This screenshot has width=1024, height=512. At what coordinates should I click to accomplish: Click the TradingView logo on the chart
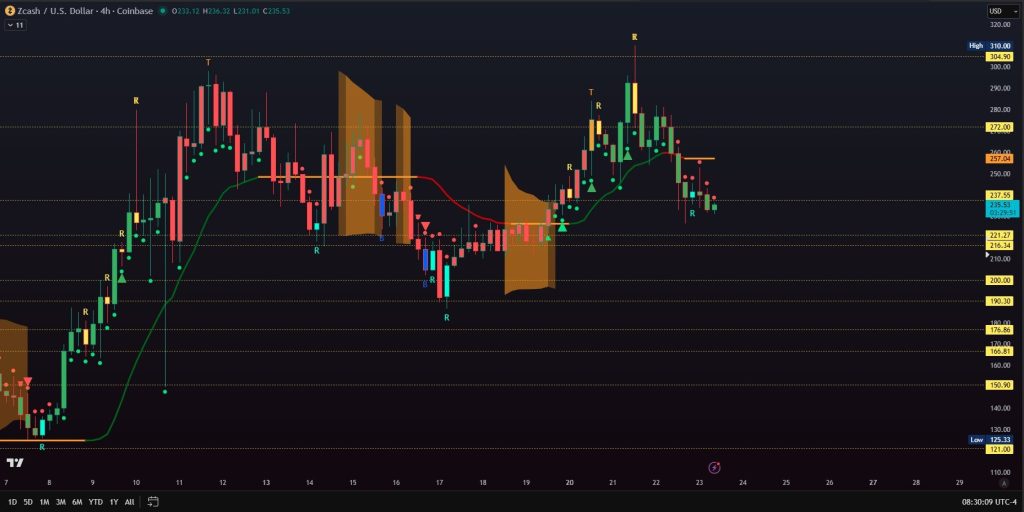[x=15, y=463]
